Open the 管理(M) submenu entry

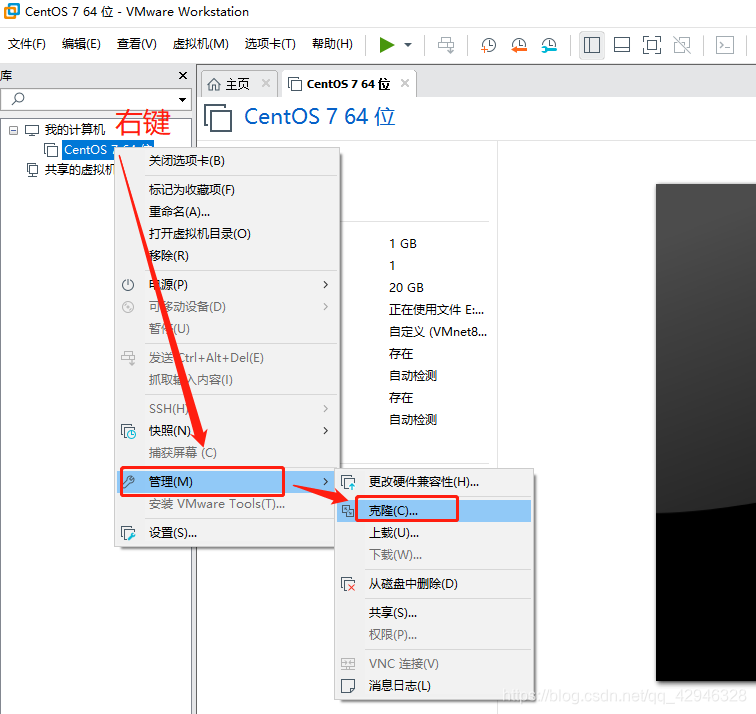pos(227,482)
